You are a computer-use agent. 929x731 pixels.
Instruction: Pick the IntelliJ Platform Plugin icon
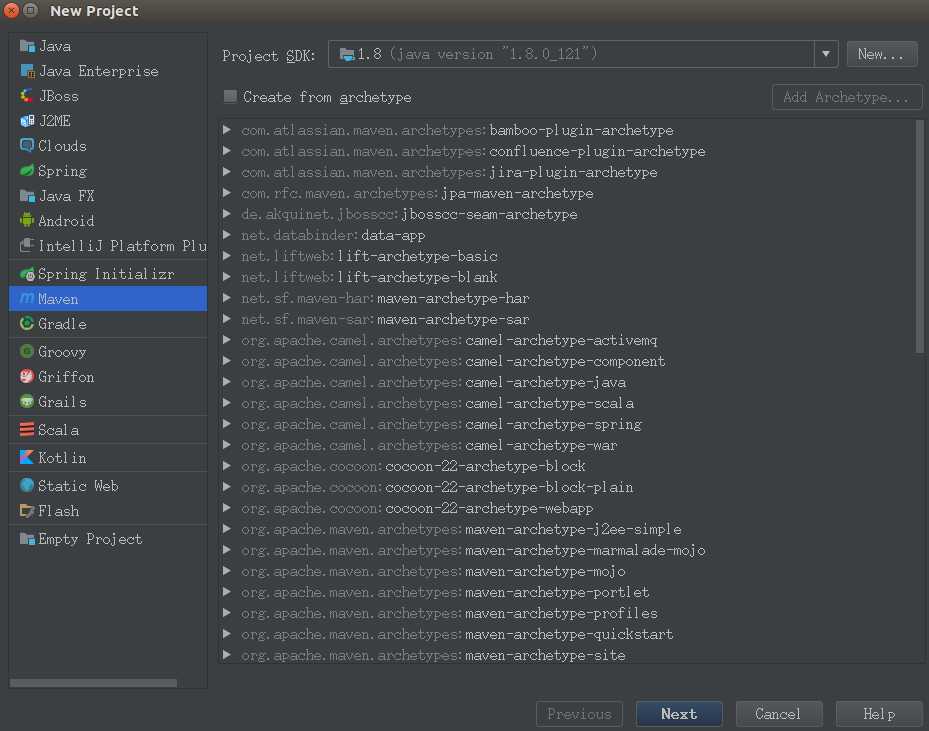(x=27, y=246)
